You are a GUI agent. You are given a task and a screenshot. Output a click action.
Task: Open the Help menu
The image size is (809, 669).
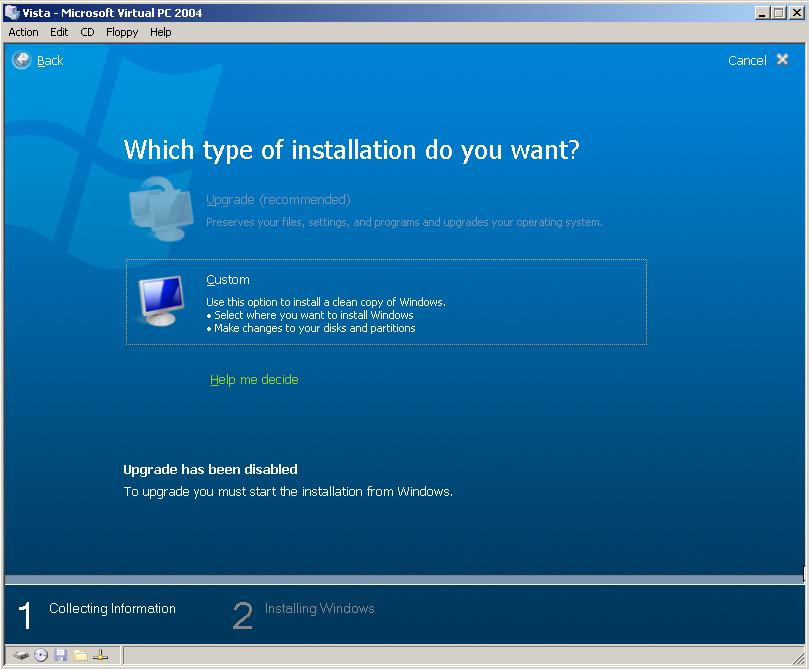(160, 32)
